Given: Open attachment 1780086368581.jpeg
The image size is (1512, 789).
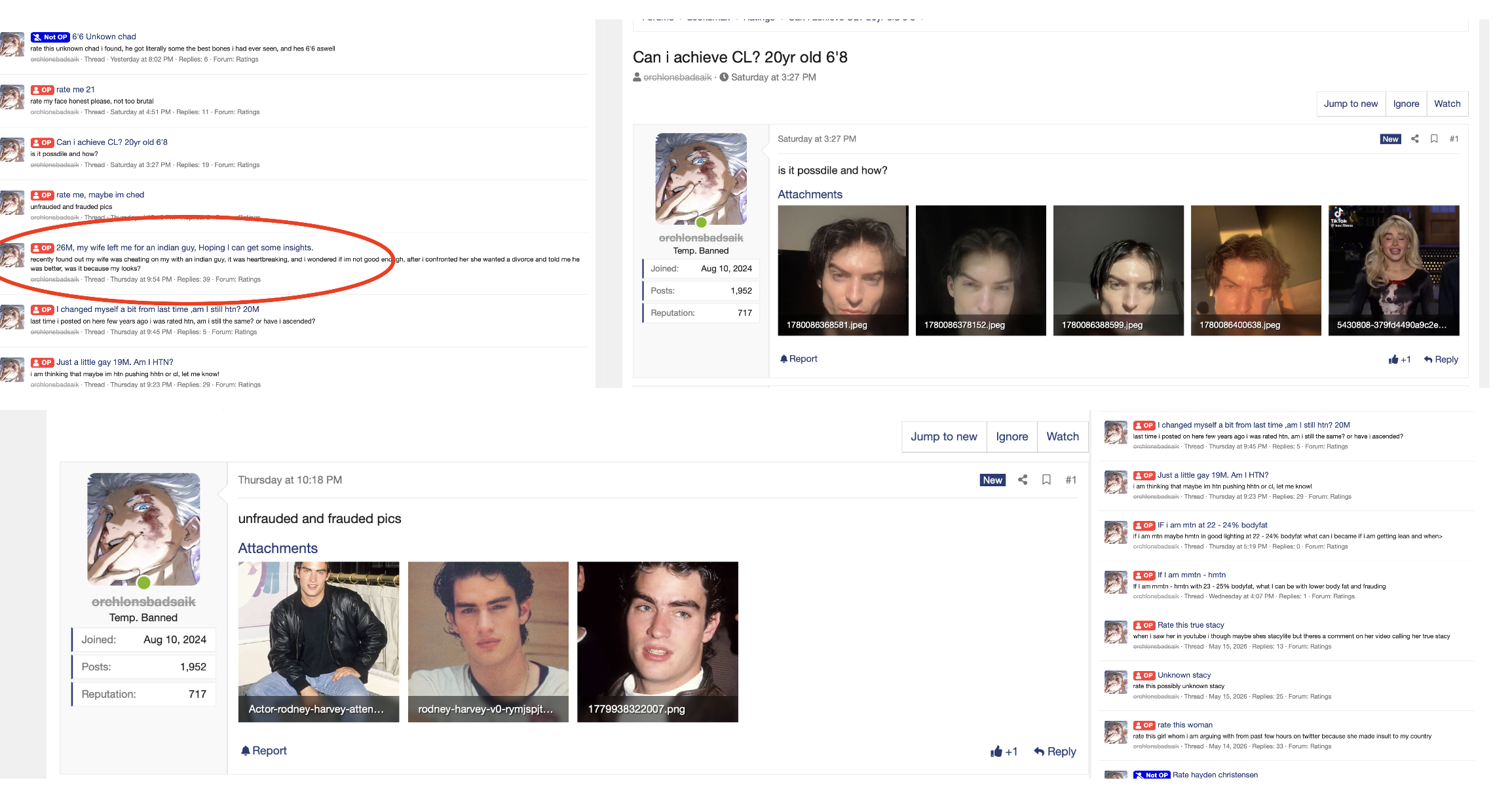Looking at the screenshot, I should [x=843, y=271].
